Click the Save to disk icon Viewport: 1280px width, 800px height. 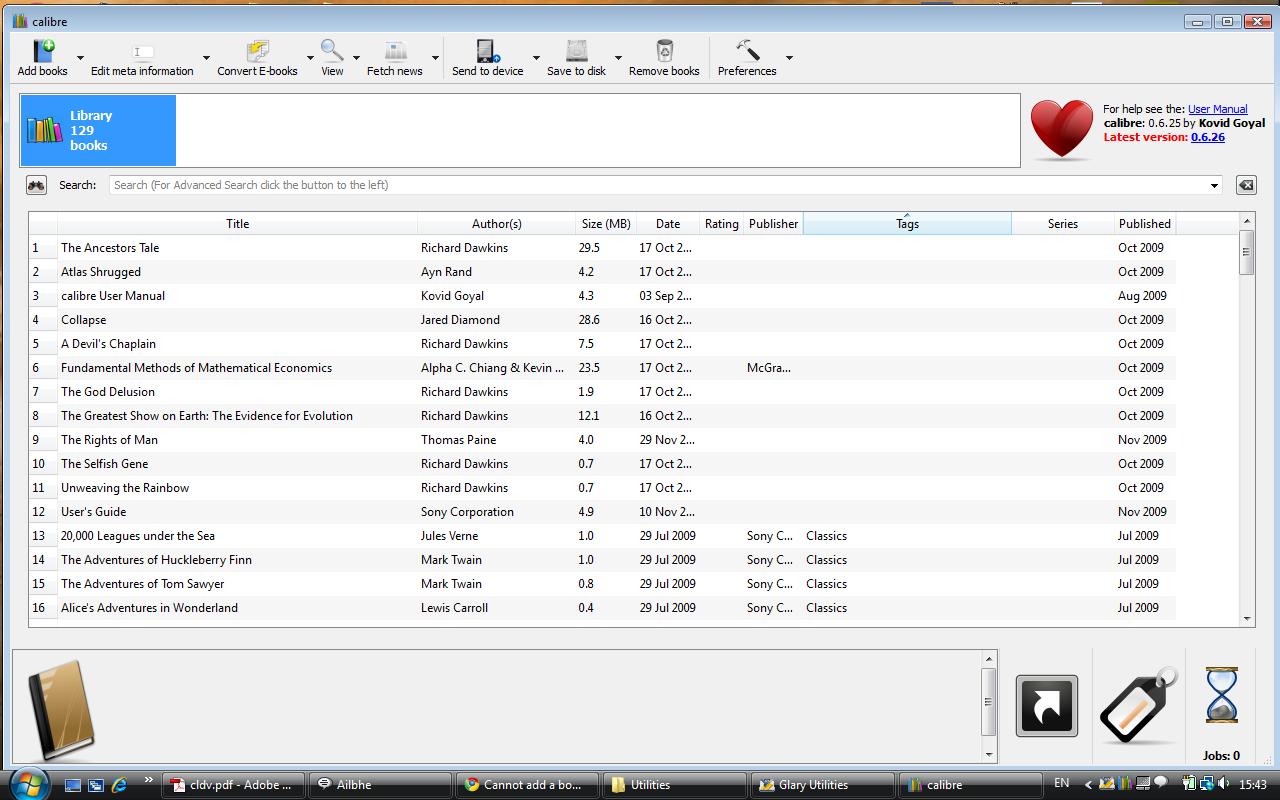coord(576,51)
